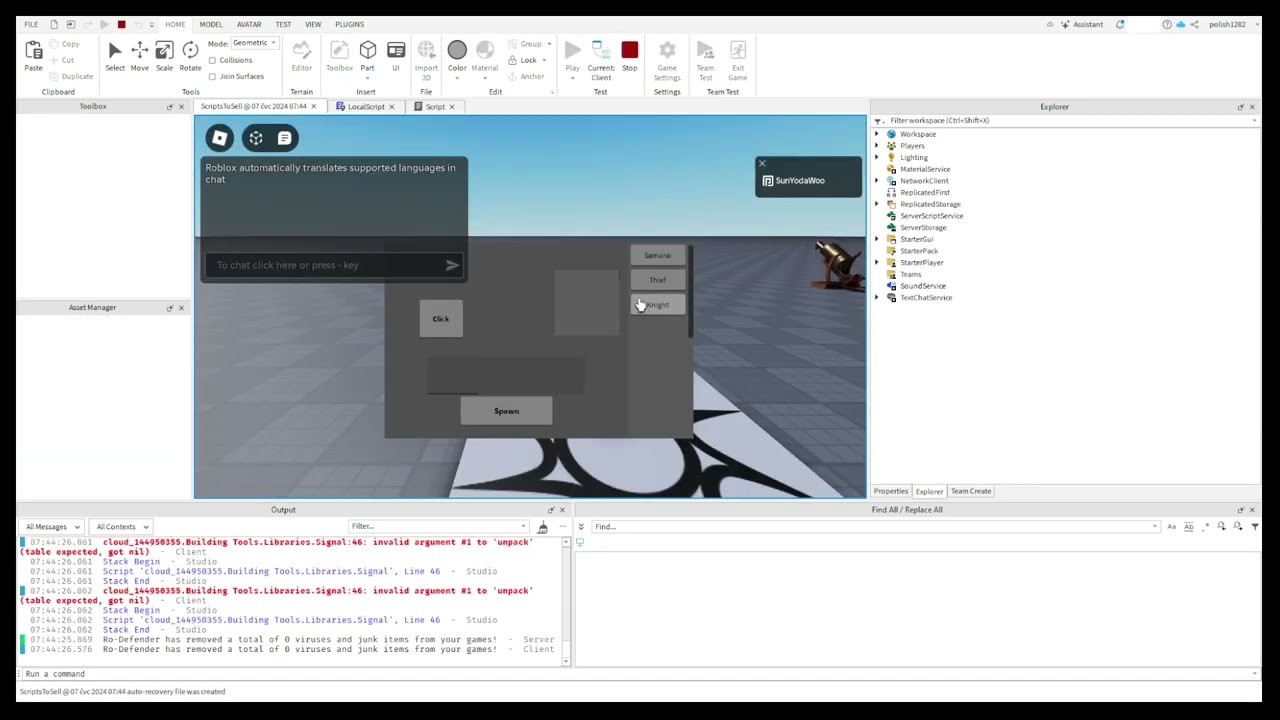Open the FILE menu

[31, 24]
